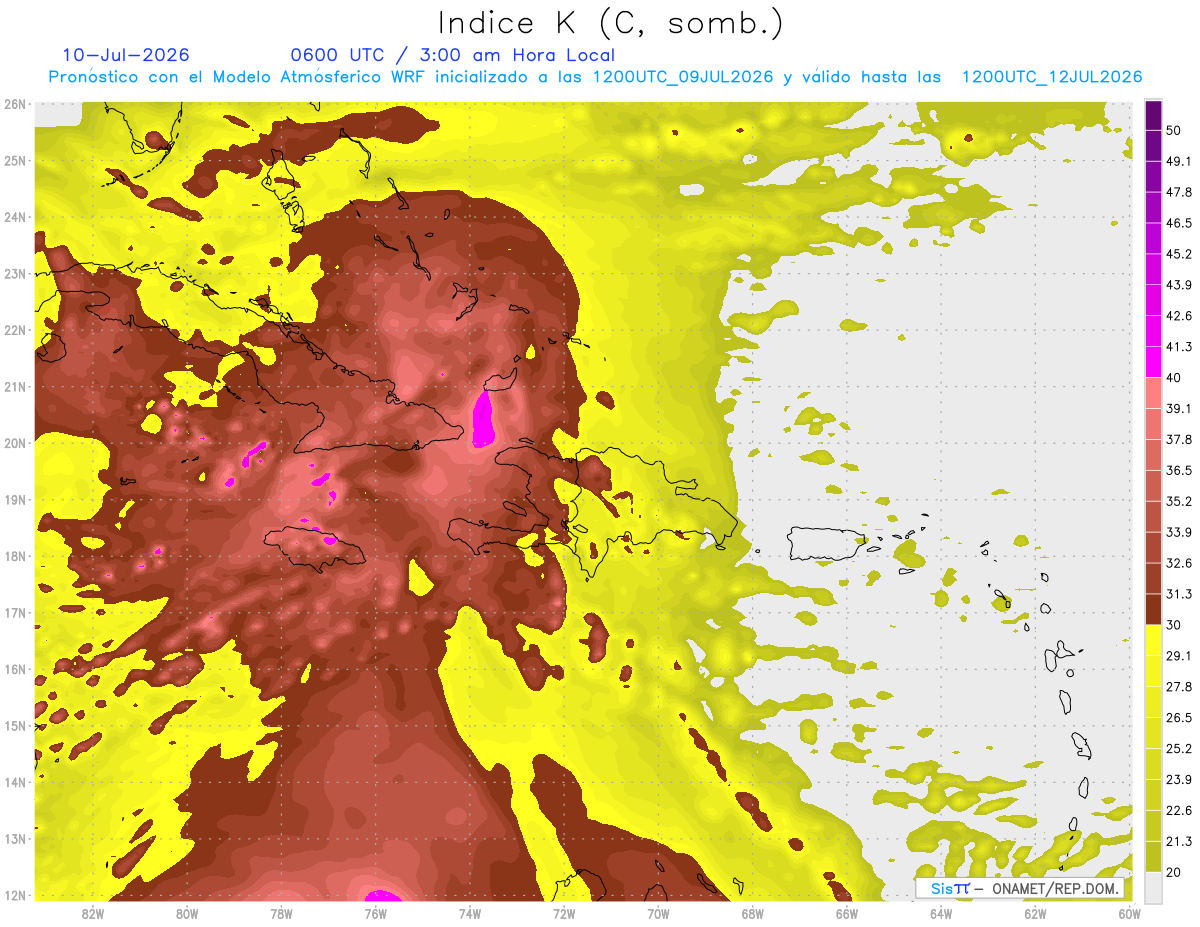
Task: Click the initialization time "1200UTC_09JUL2026"
Action: coord(683,77)
